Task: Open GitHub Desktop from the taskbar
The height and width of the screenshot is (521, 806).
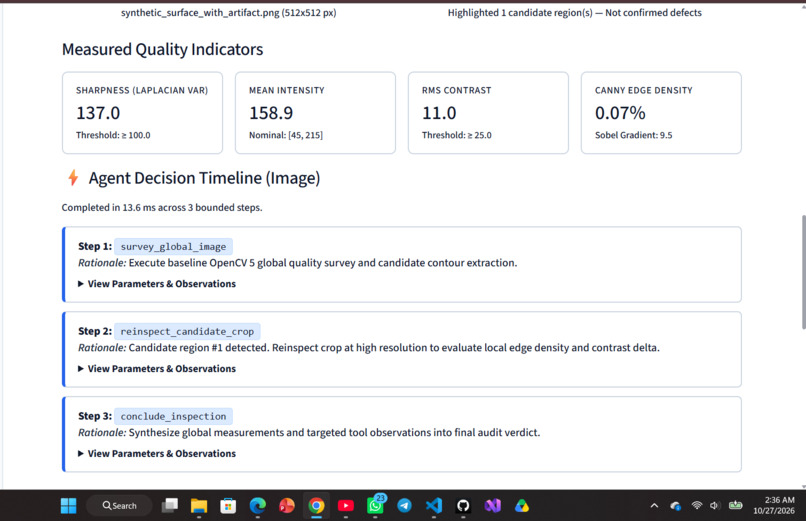Action: point(463,506)
